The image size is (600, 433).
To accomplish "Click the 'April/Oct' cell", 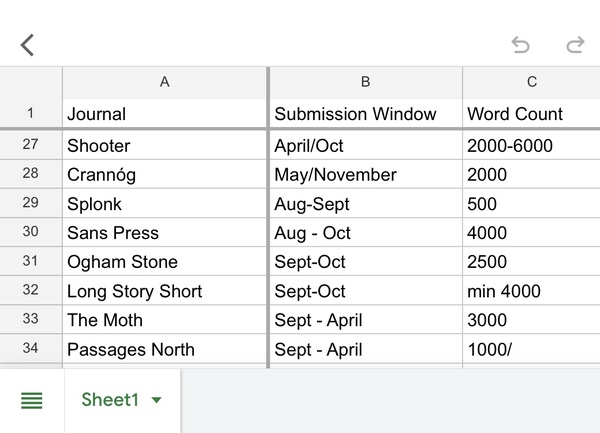I will (366, 145).
